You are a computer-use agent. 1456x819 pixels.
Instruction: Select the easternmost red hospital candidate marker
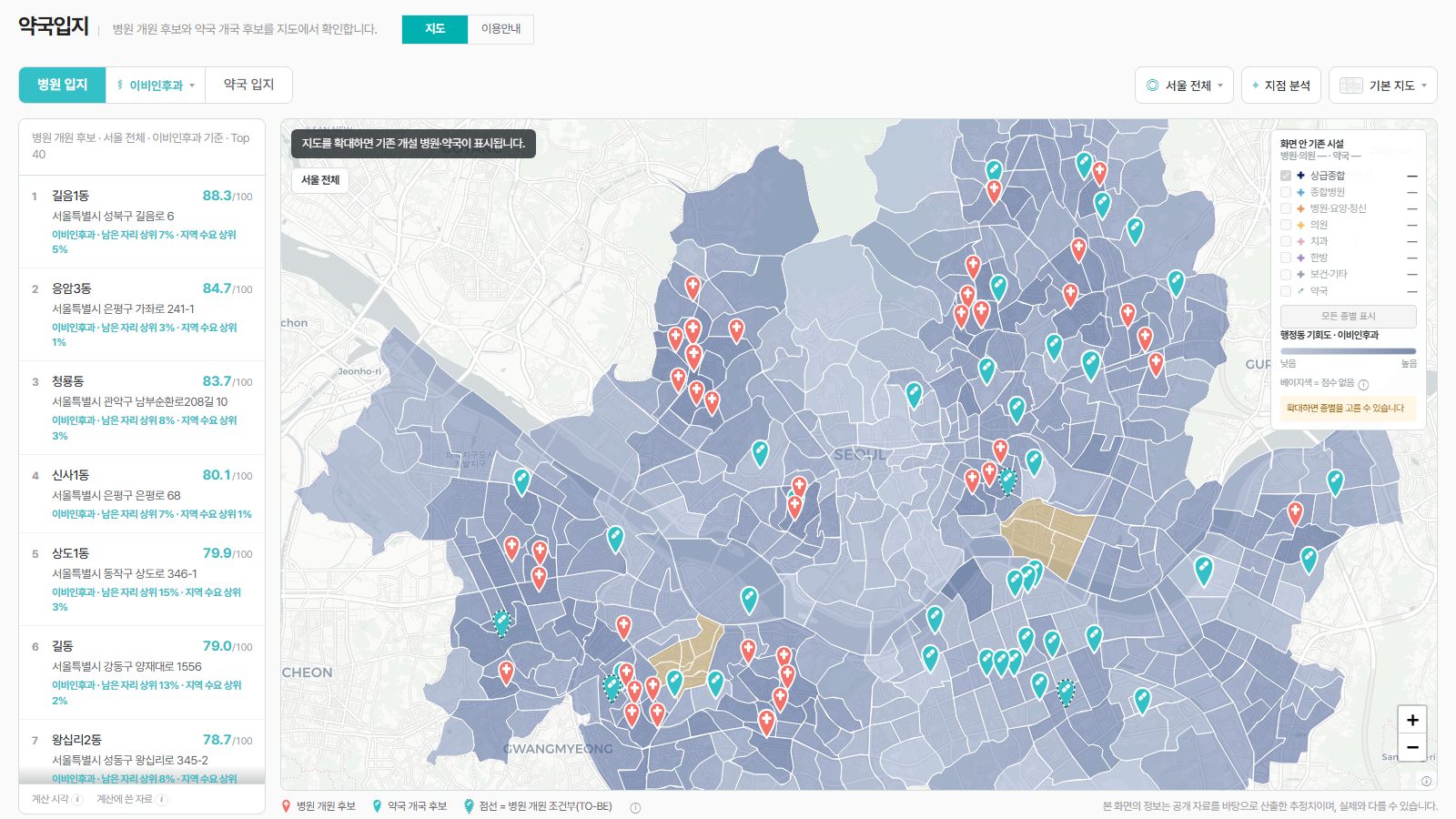[x=1296, y=512]
